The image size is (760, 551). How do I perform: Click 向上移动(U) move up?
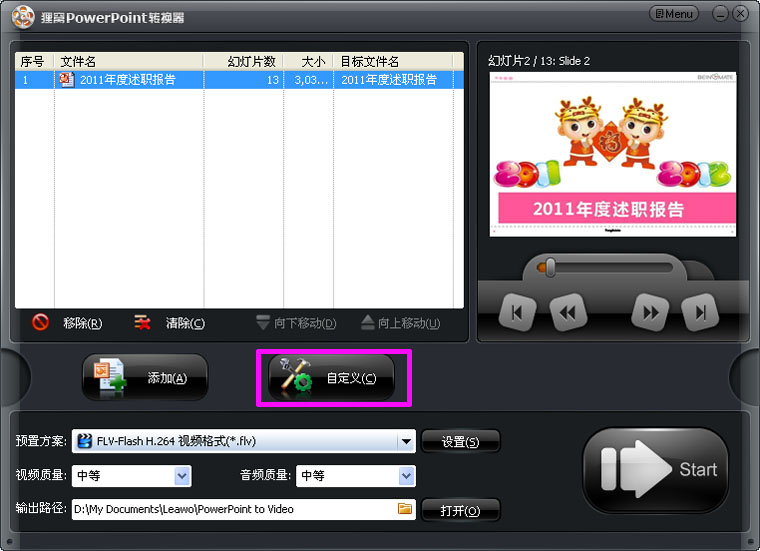[x=401, y=323]
